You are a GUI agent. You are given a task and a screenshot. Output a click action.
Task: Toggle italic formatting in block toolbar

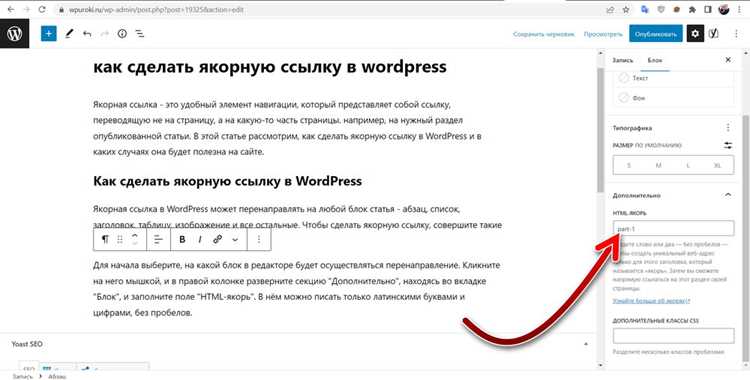coord(200,239)
